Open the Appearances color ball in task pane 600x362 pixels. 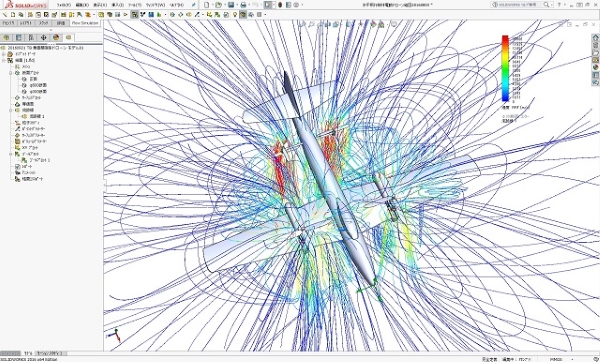(x=595, y=67)
